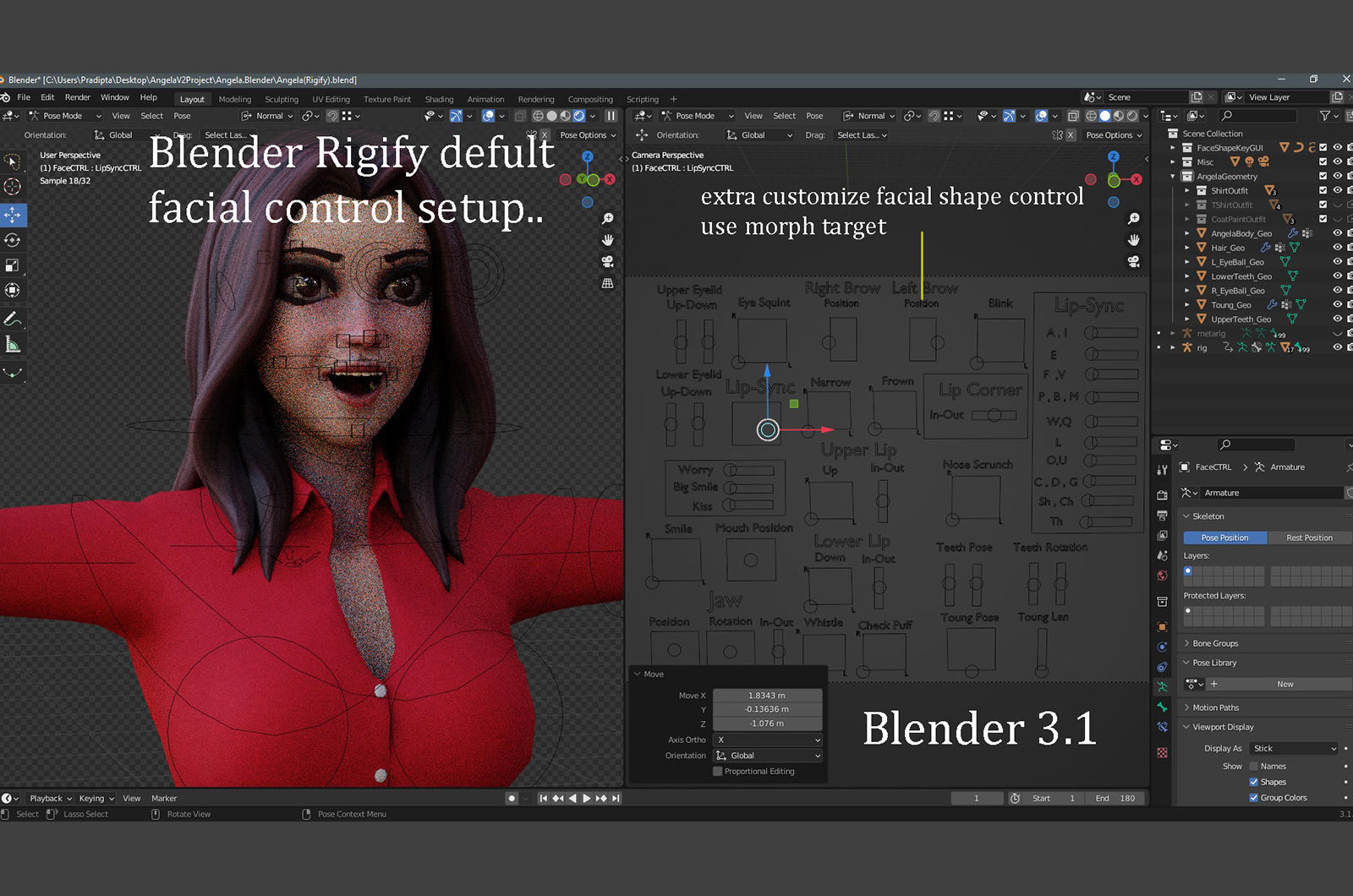Uncheck the Misc collection checkbox
The image size is (1353, 896).
1323,162
